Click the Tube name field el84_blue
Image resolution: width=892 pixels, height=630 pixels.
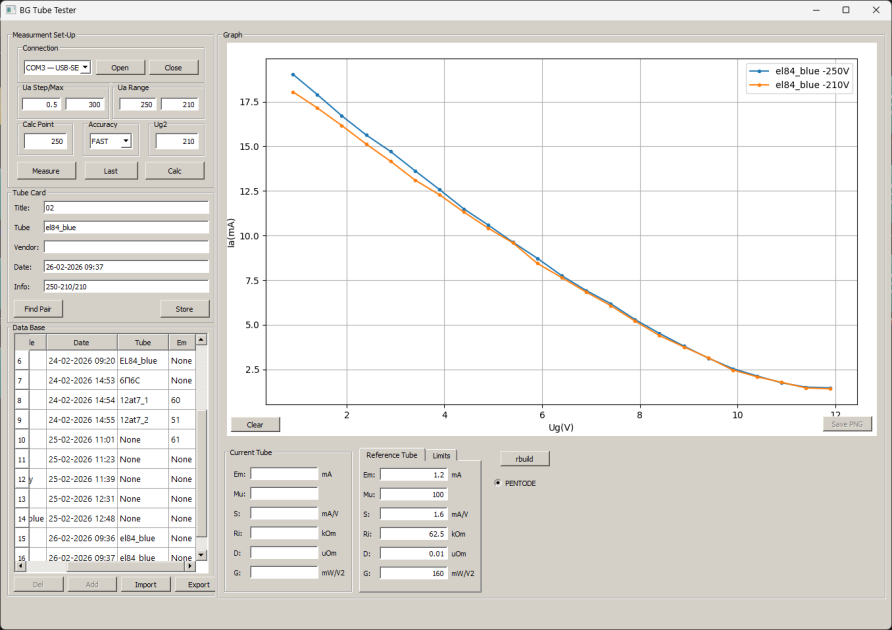click(126, 227)
